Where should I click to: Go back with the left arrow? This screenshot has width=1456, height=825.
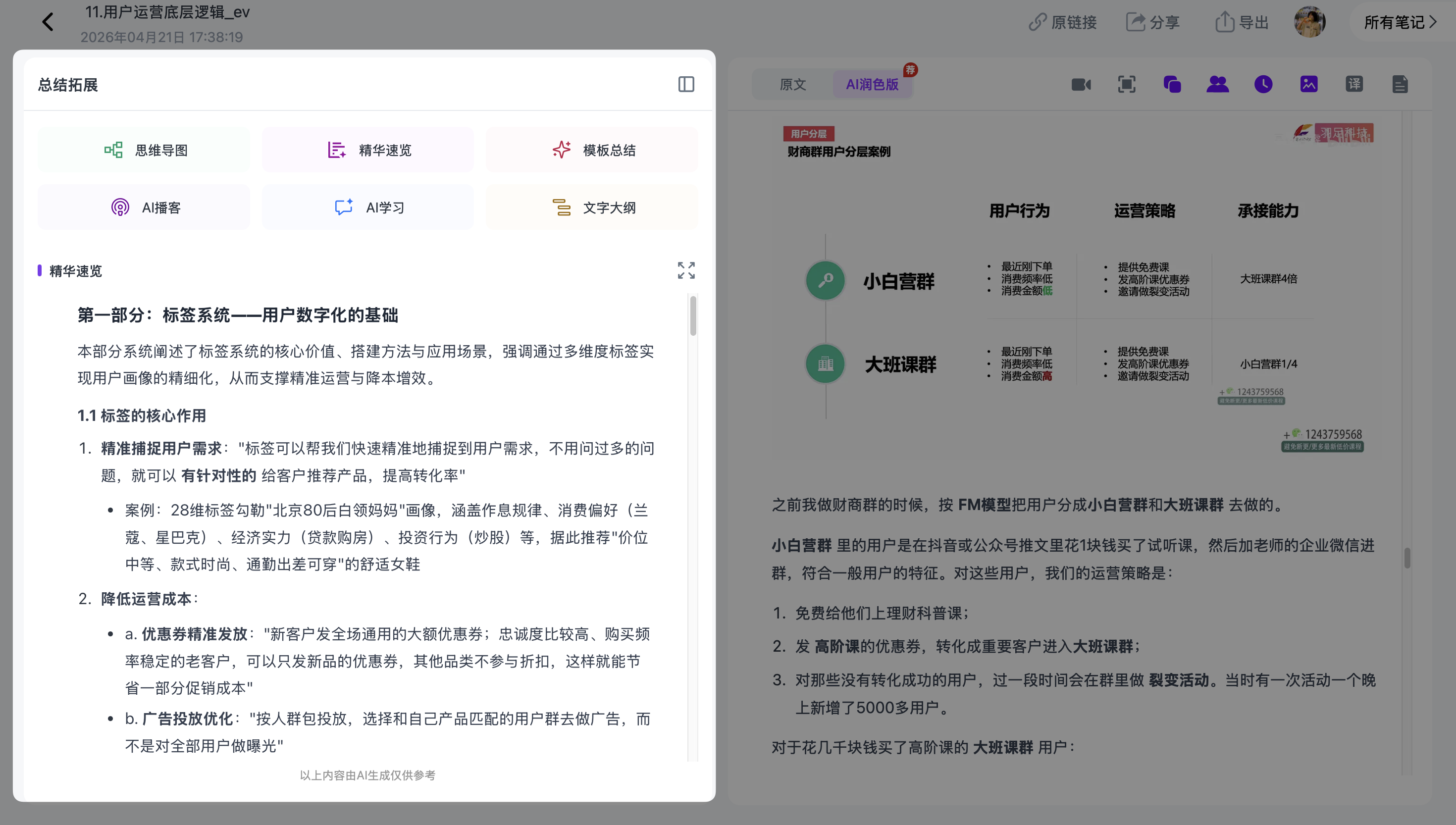(48, 22)
